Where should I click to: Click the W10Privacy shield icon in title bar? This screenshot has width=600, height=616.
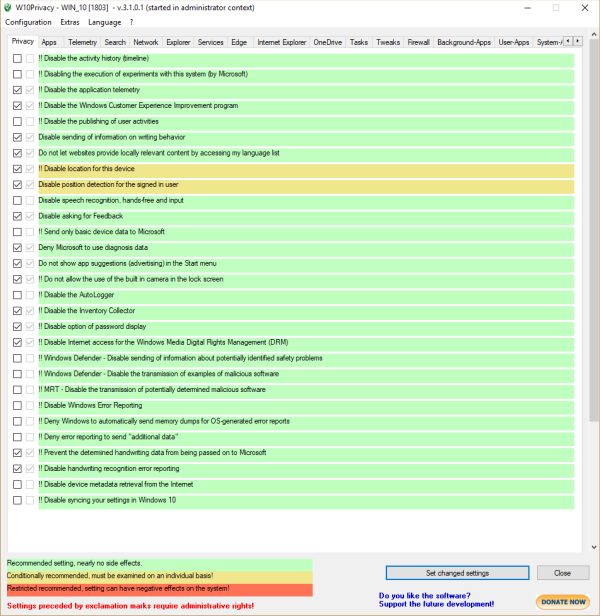pyautogui.click(x=8, y=7)
